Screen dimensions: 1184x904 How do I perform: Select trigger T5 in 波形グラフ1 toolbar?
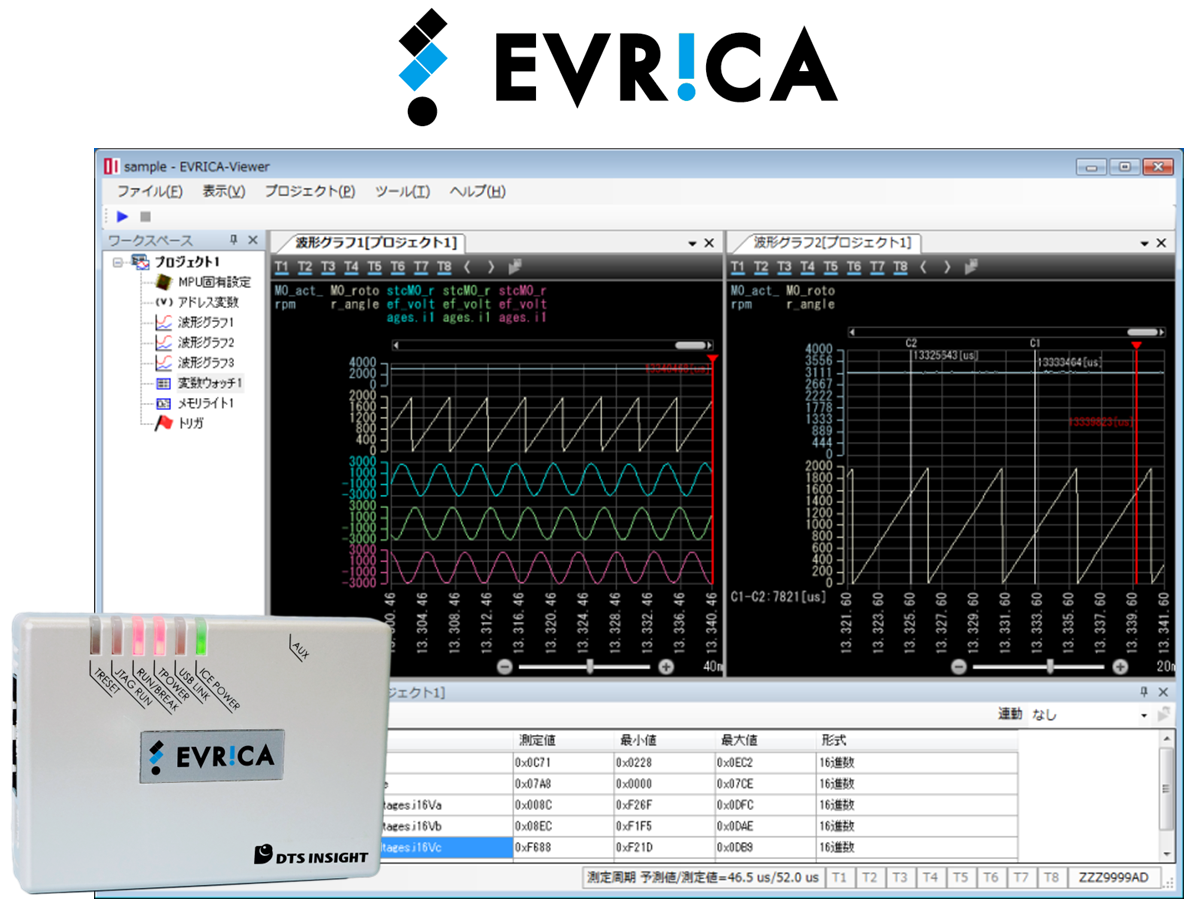375,267
